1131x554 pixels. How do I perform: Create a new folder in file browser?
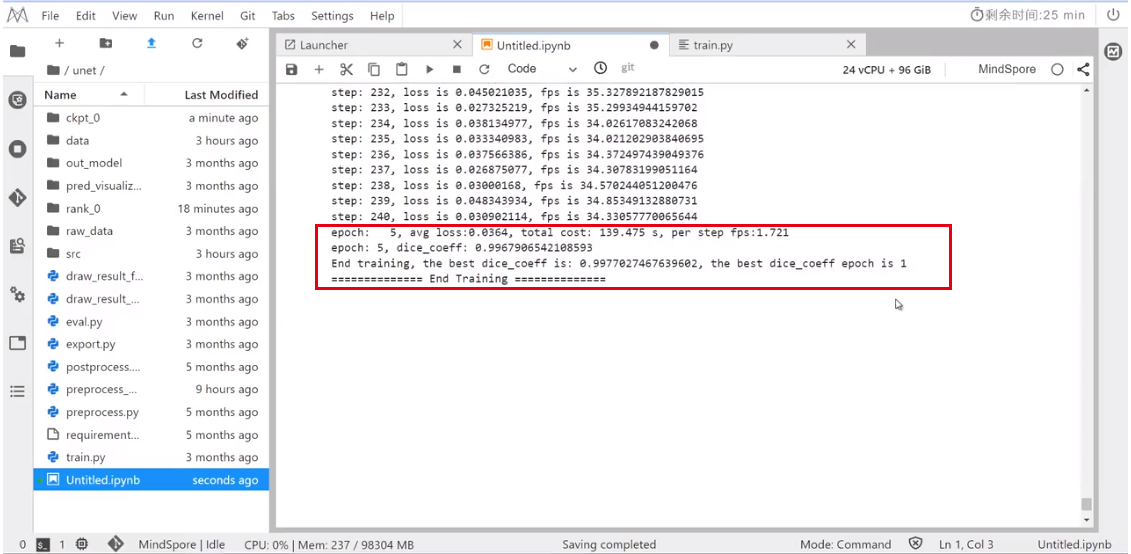(105, 43)
